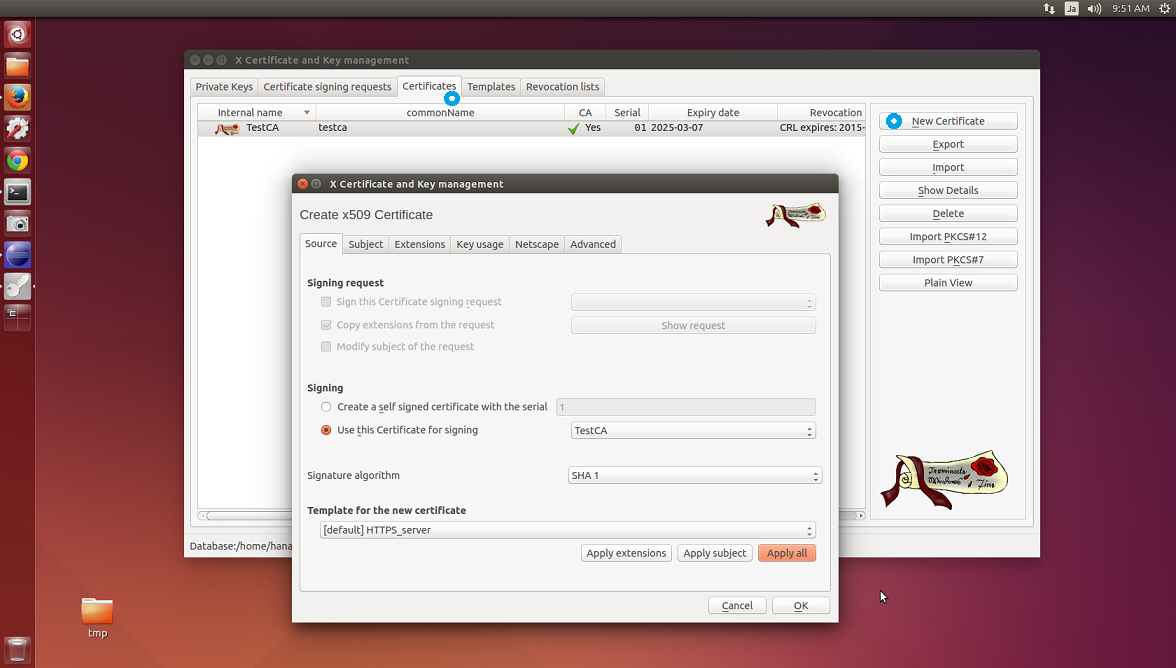
Task: Go to the Key usage tab
Action: tap(479, 244)
